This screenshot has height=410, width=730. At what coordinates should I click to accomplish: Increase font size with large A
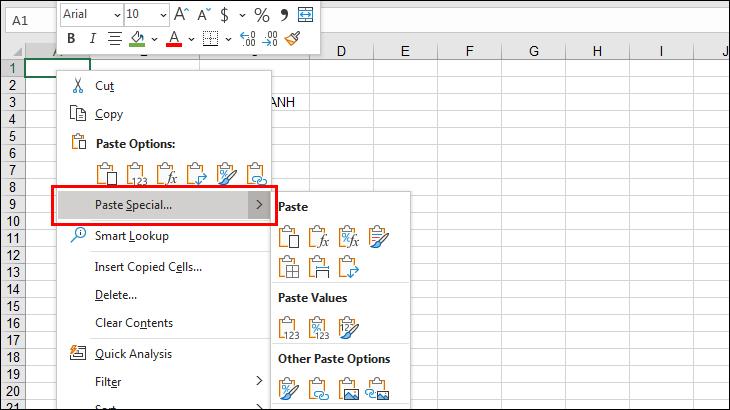pyautogui.click(x=181, y=14)
